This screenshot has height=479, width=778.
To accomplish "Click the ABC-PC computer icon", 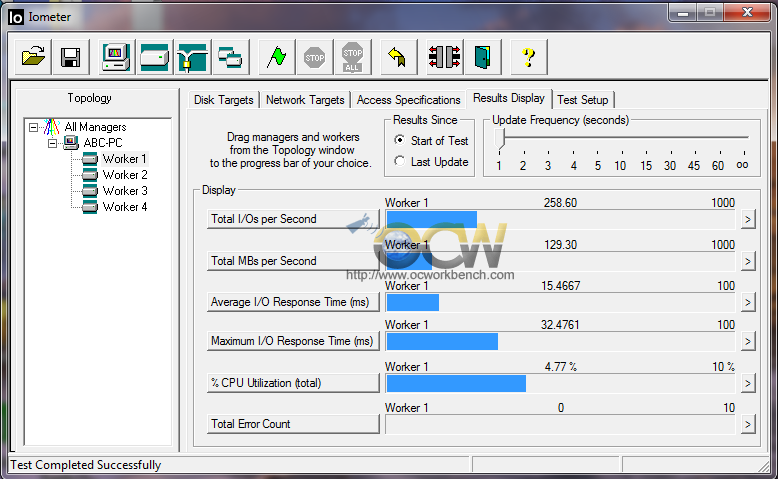I will click(x=71, y=143).
